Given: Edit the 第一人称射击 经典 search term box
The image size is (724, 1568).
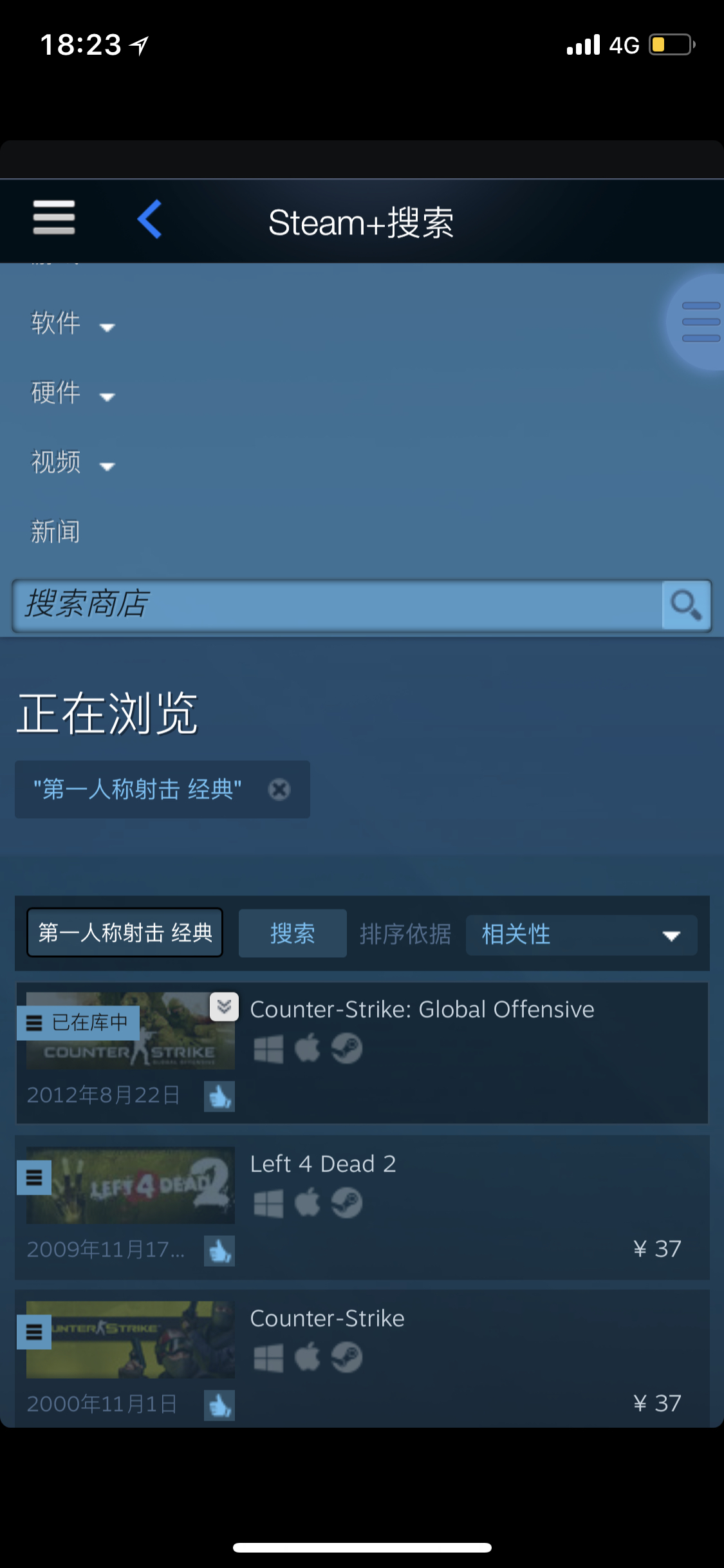Looking at the screenshot, I should coord(125,933).
